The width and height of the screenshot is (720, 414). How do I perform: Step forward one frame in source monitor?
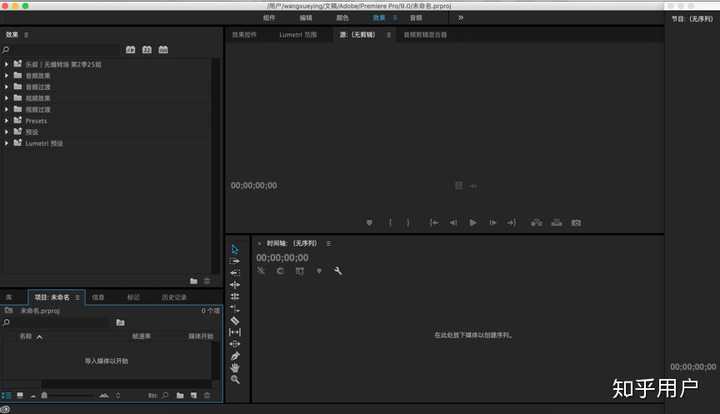492,223
